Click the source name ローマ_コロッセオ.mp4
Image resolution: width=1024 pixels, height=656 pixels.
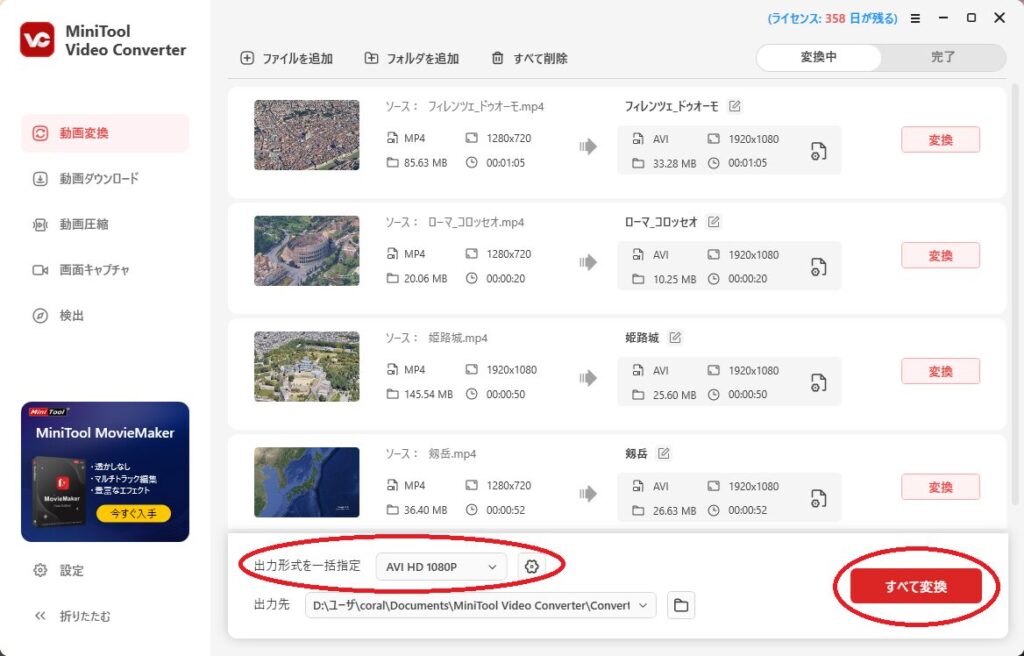pos(475,222)
